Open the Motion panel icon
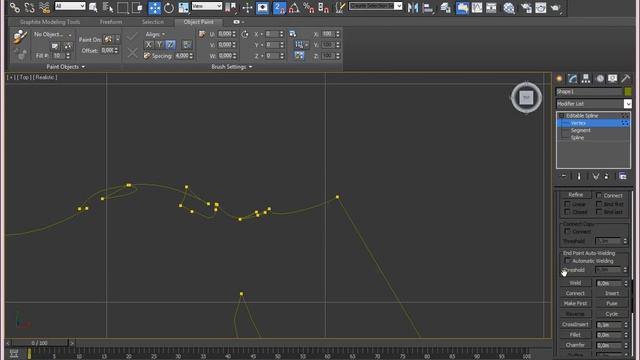Viewport: 640px width, 360px height. pyautogui.click(x=600, y=78)
